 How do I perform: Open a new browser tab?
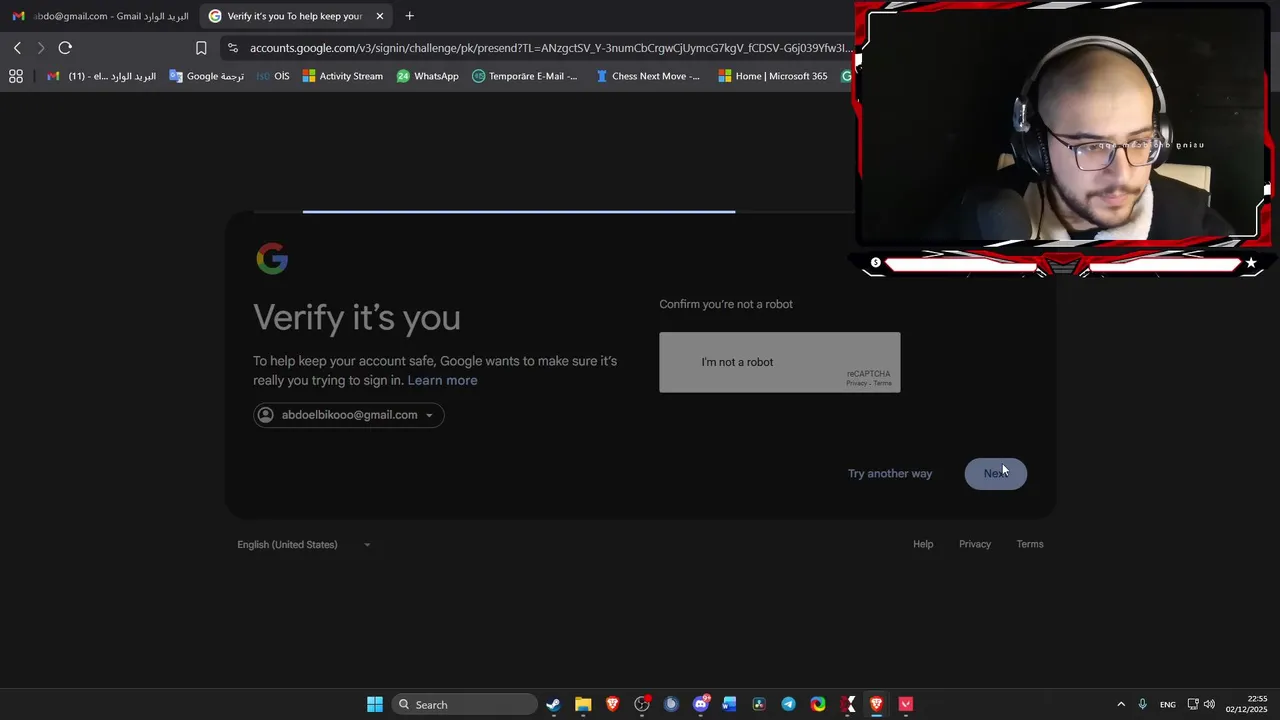pos(409,16)
